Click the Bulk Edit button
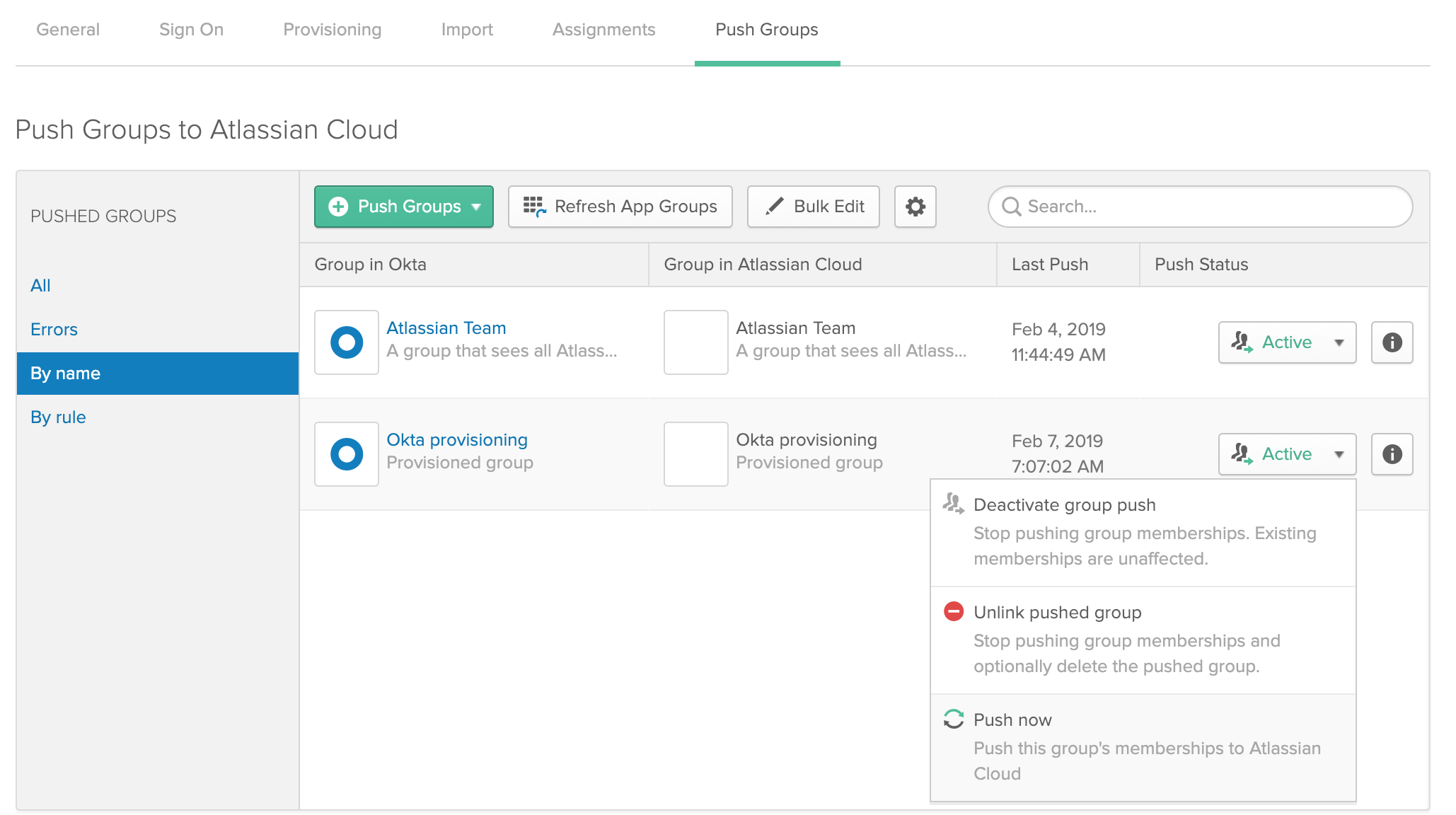 pos(813,207)
